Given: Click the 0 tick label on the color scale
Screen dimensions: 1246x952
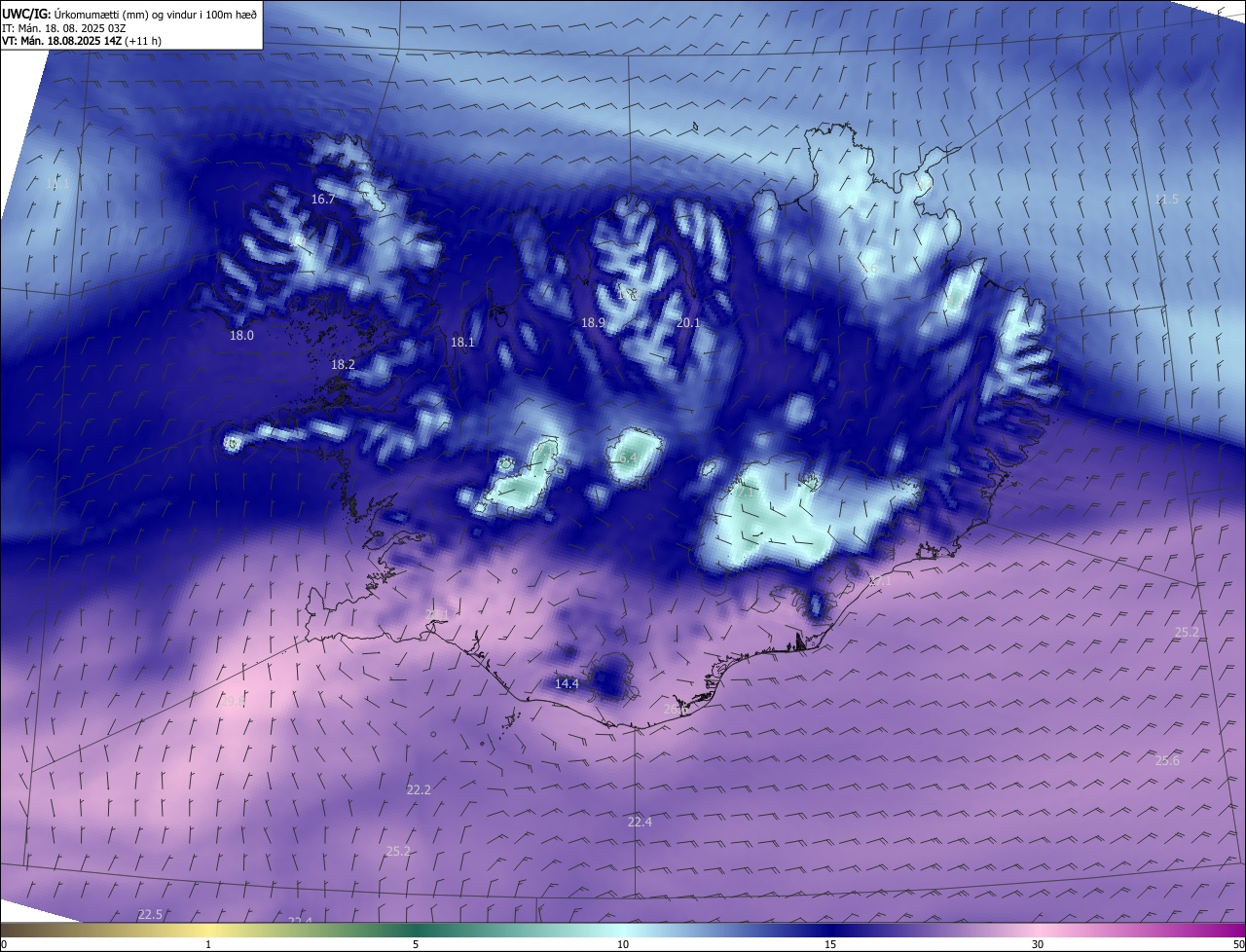Looking at the screenshot, I should pyautogui.click(x=4, y=945).
